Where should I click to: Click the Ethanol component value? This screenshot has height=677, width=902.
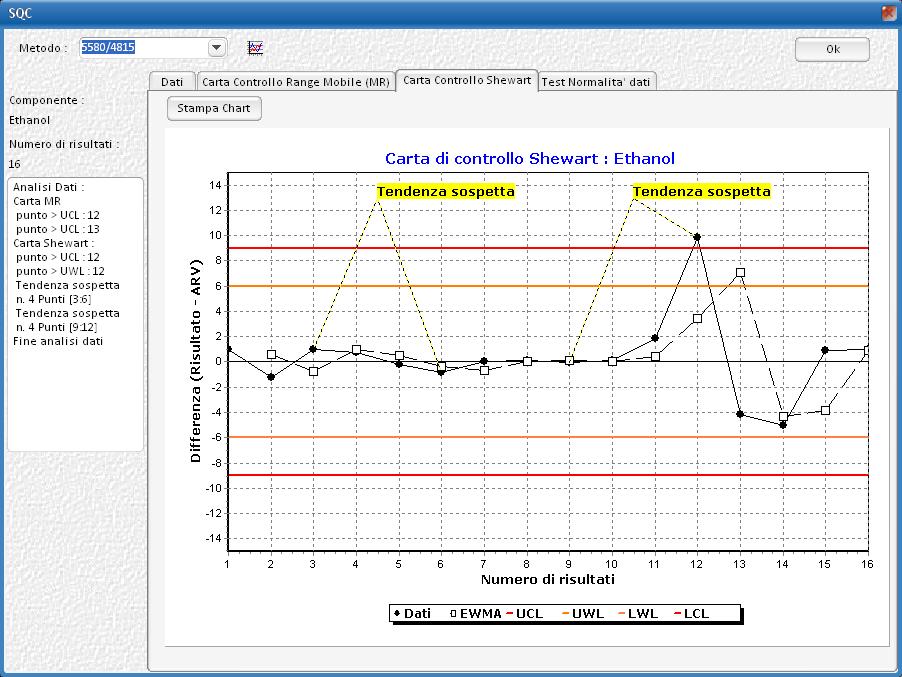click(29, 120)
